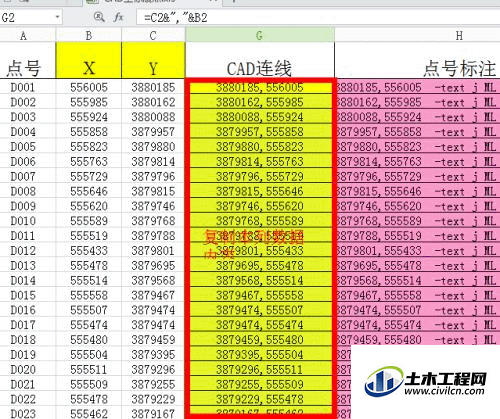Select cell D001
Screen dimensions: 500x419
(28, 87)
